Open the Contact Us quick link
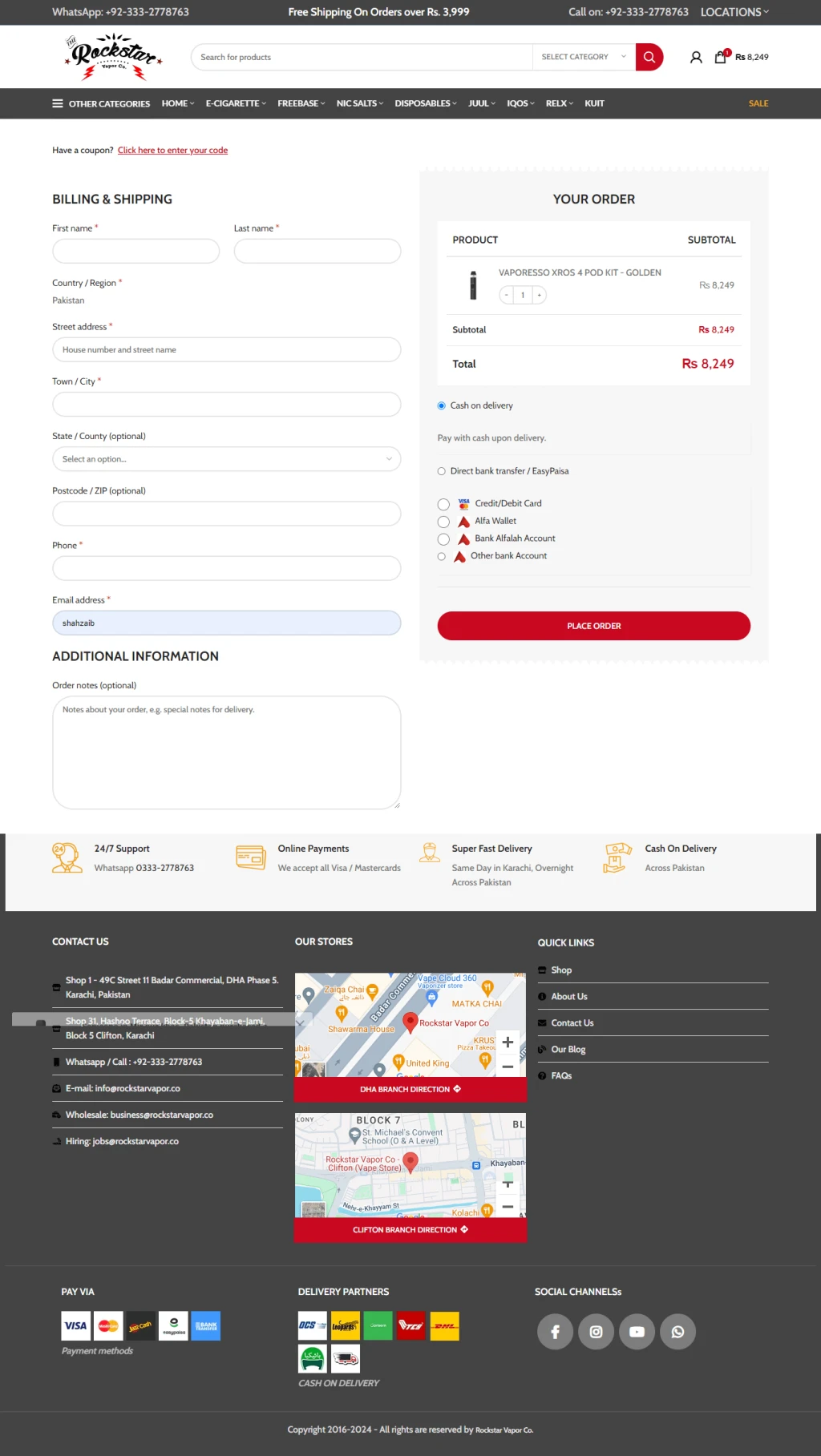 [x=572, y=1023]
